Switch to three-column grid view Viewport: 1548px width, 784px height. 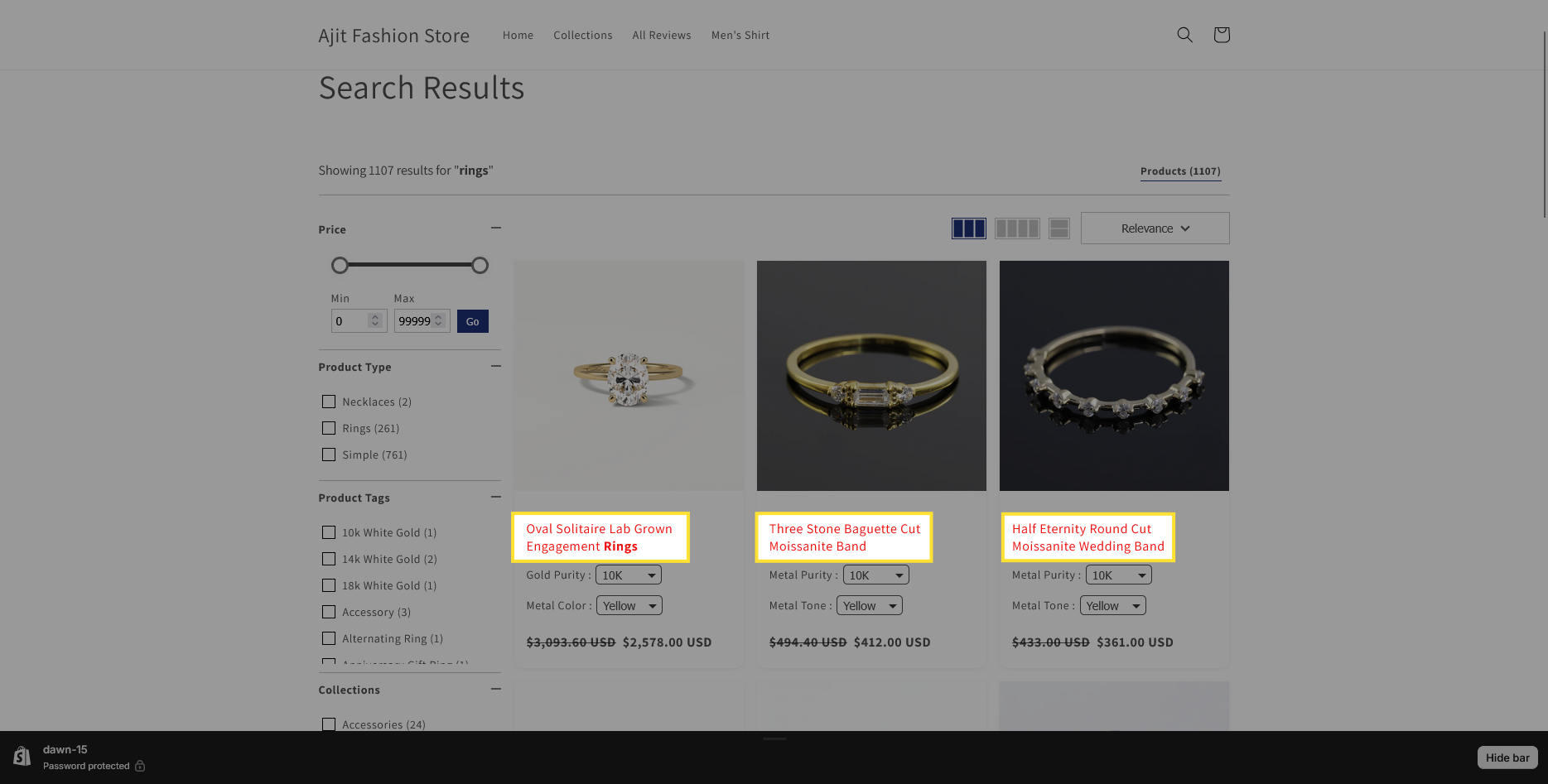pyautogui.click(x=968, y=228)
